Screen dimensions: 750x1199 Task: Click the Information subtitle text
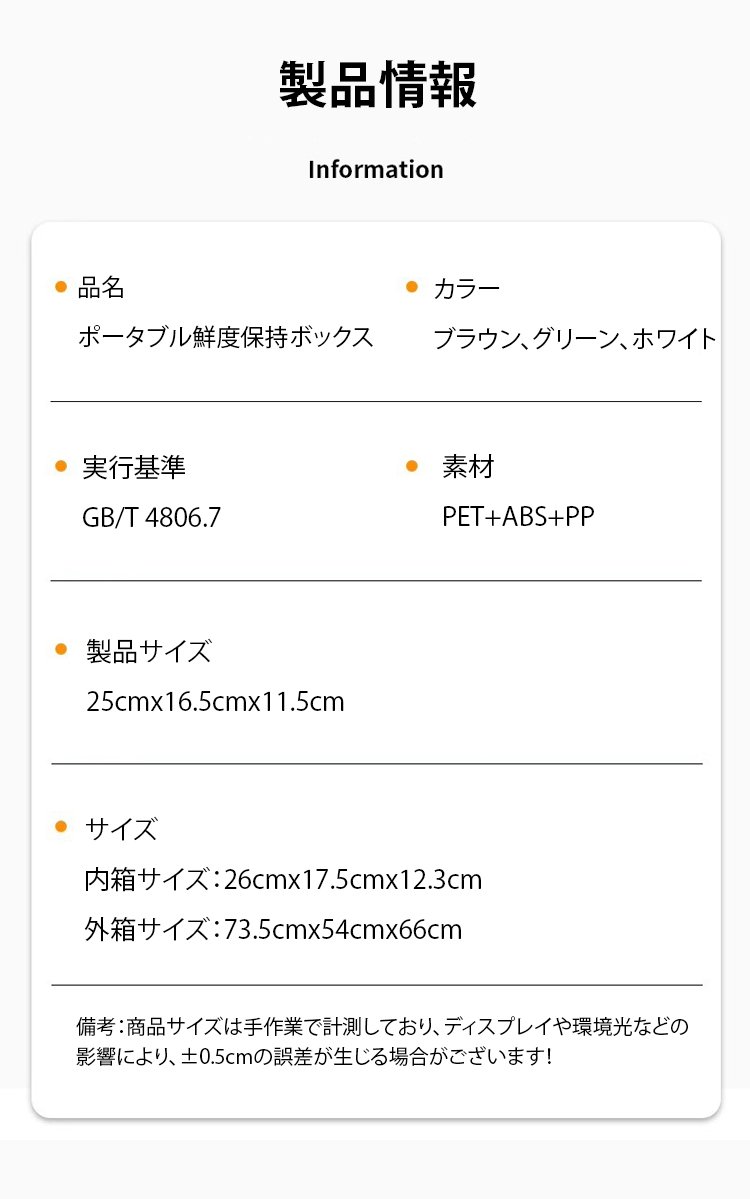(x=375, y=169)
